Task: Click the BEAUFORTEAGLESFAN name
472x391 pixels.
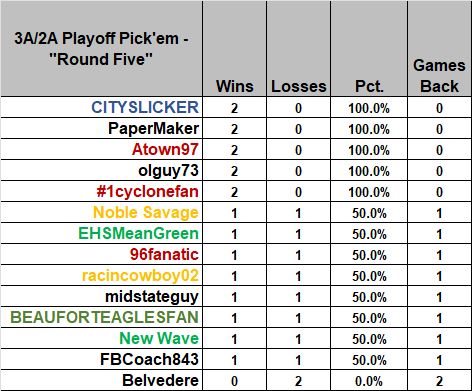Action: (x=105, y=317)
